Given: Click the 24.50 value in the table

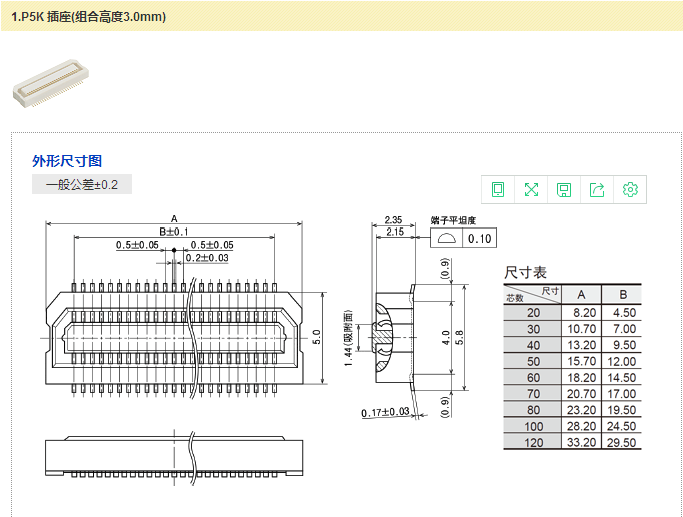Looking at the screenshot, I should click(x=623, y=426).
